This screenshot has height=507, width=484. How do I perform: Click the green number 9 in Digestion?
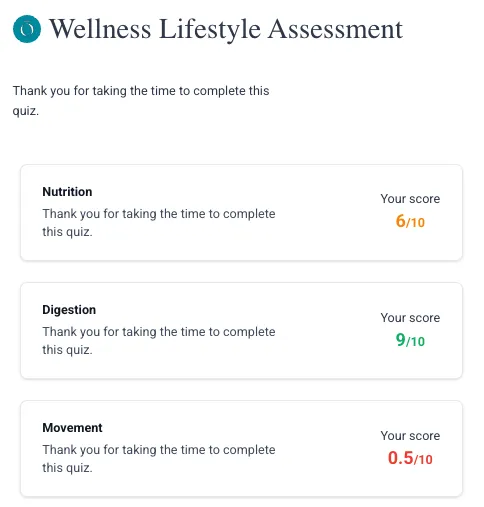coord(400,340)
